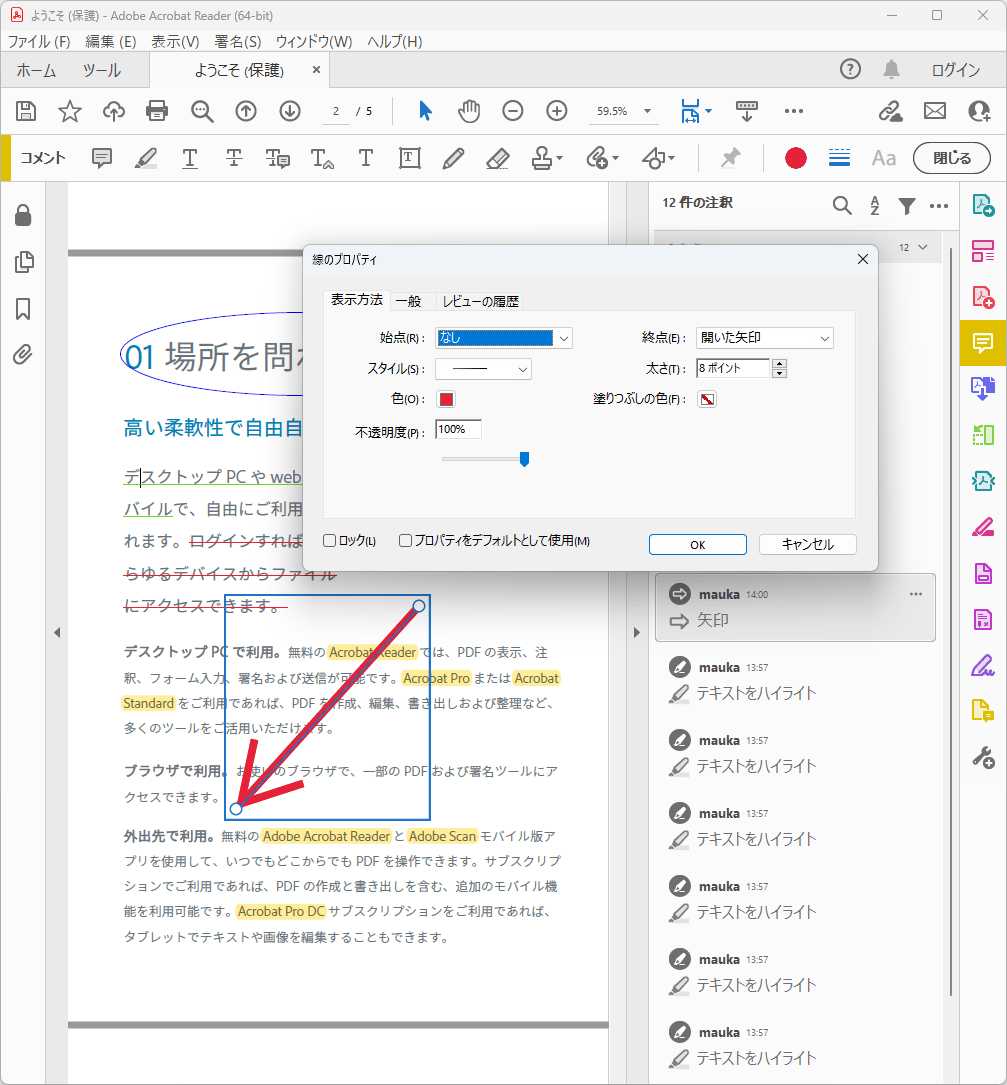Collapse the left navigation pane arrow
Screen dimensions: 1007x1085
point(57,632)
